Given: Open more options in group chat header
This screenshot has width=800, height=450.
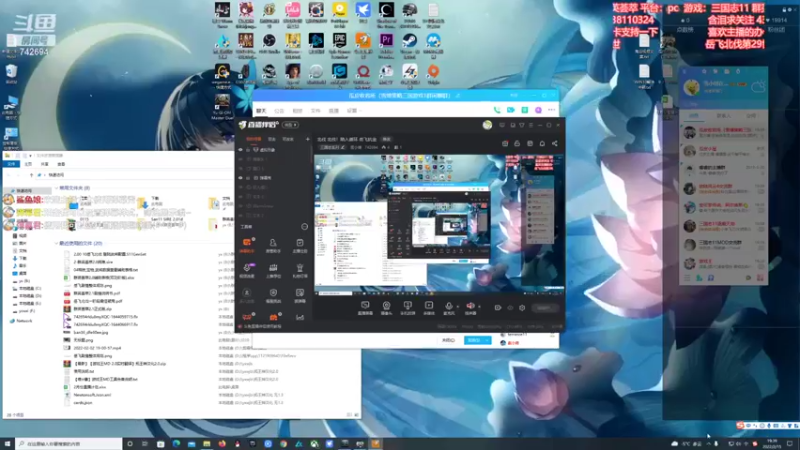Looking at the screenshot, I should click(x=552, y=110).
